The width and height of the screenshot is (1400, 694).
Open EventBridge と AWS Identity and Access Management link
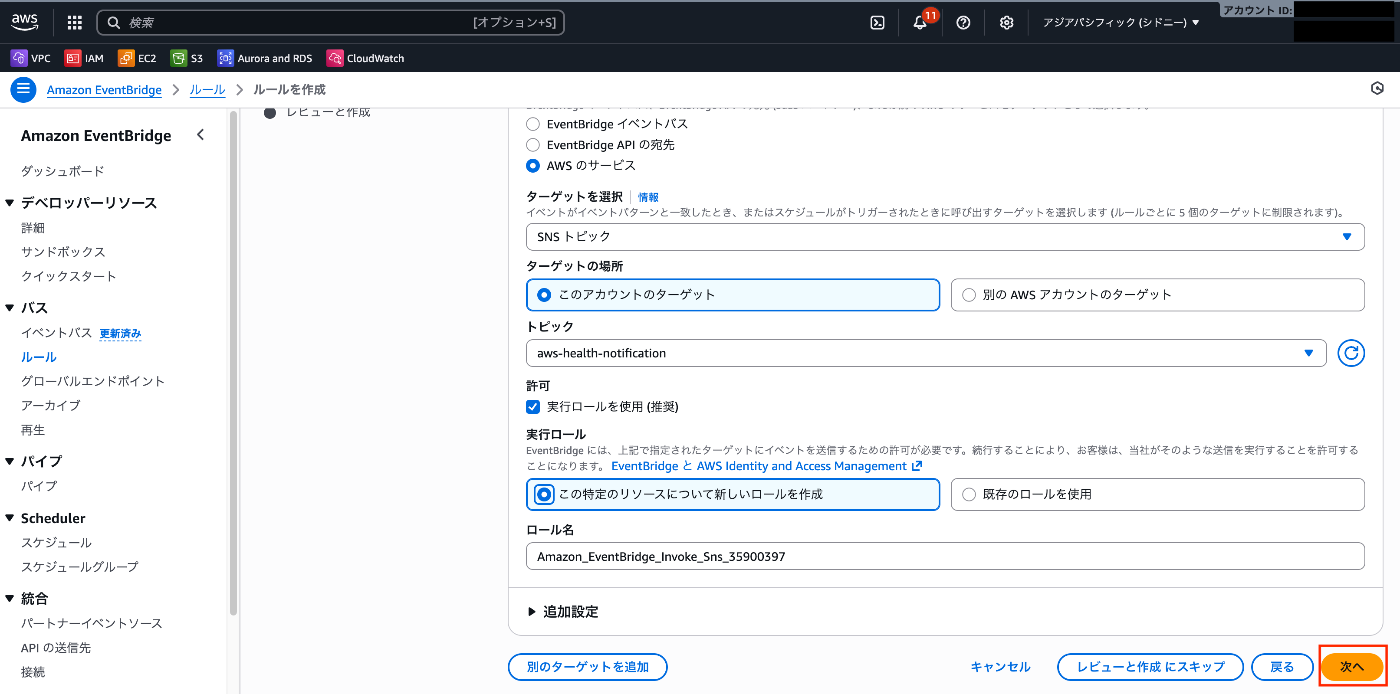(766, 466)
